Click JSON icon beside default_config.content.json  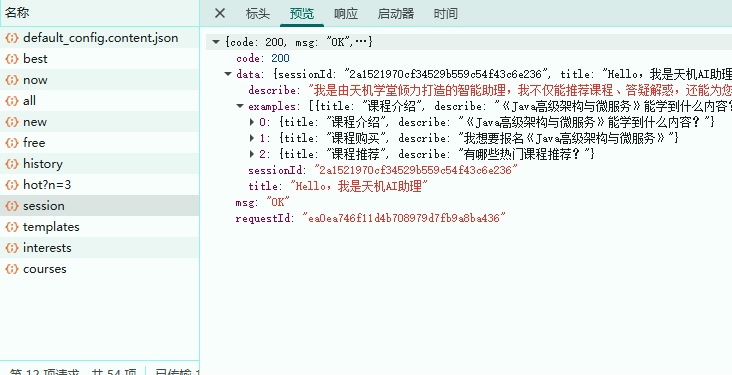(x=12, y=38)
